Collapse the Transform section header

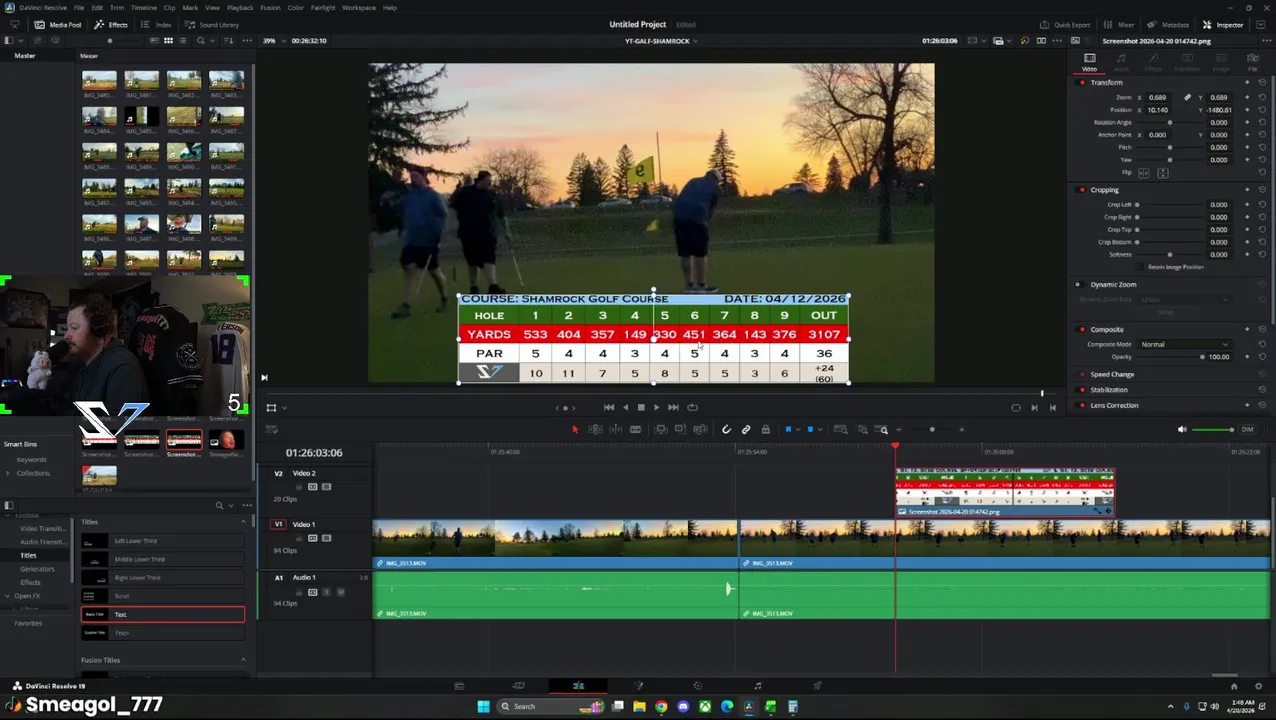click(1106, 82)
